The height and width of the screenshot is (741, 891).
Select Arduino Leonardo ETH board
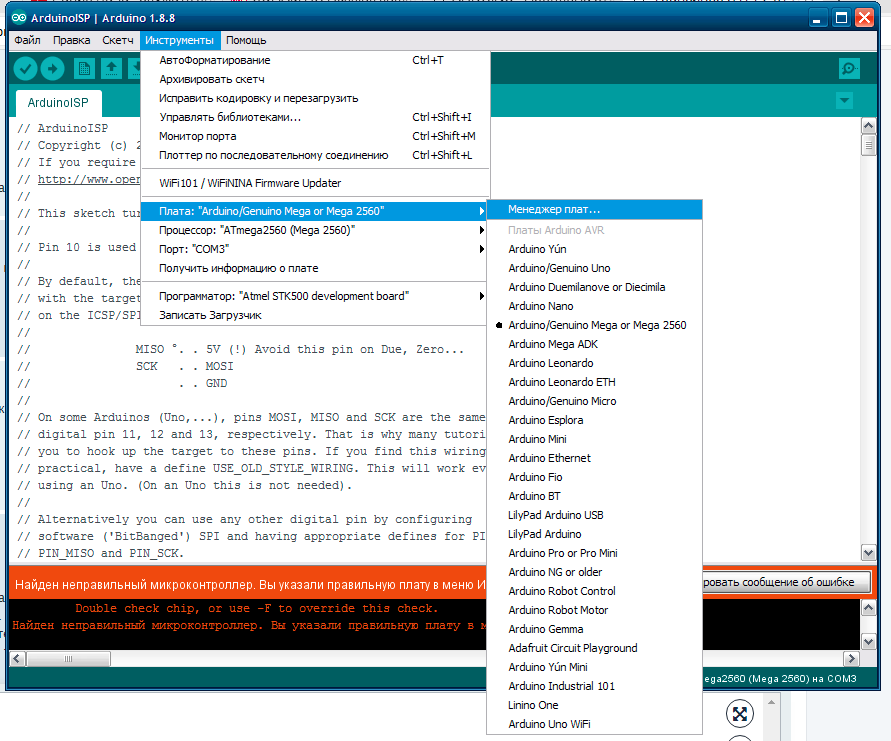(595, 382)
